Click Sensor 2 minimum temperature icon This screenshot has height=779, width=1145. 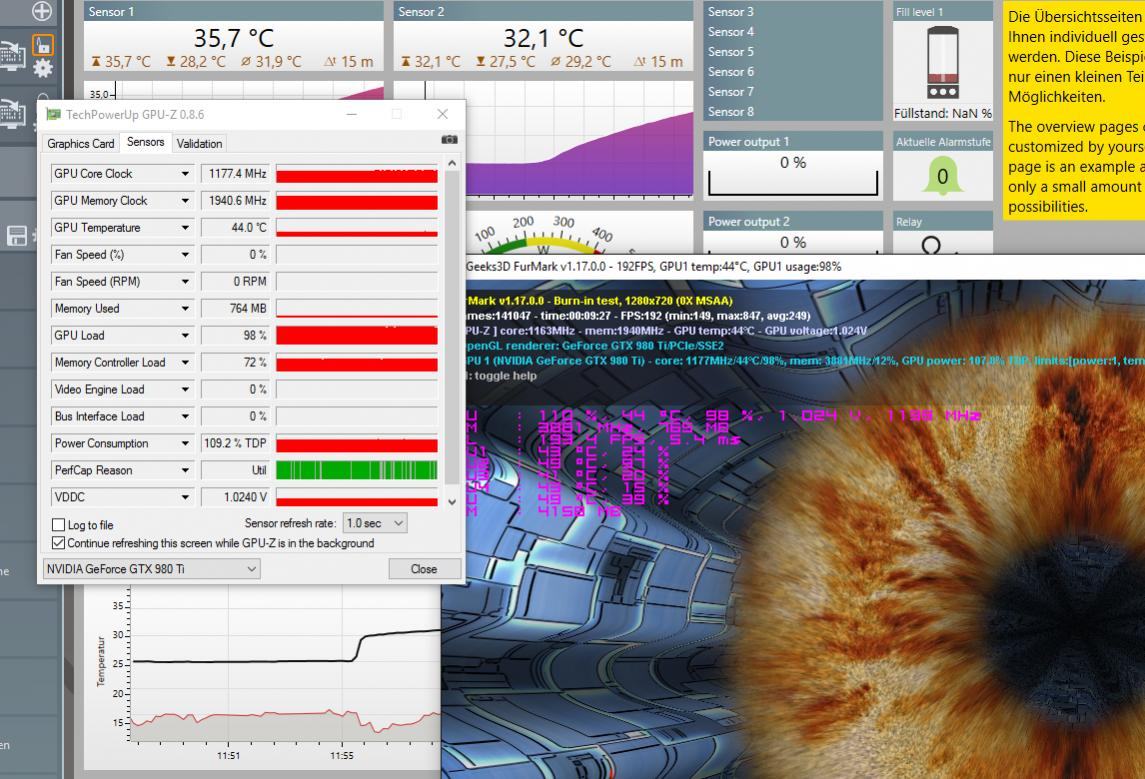(x=480, y=62)
